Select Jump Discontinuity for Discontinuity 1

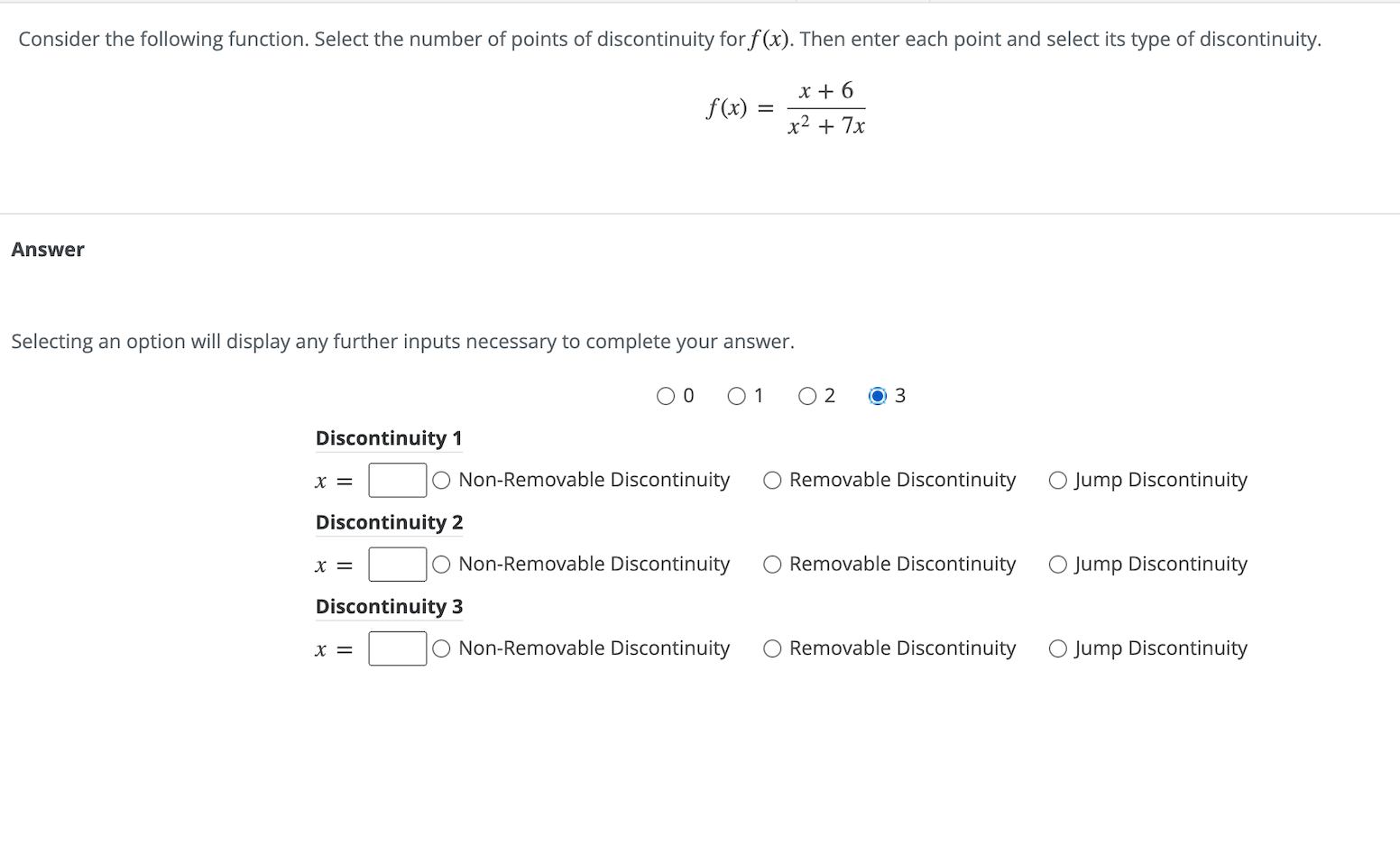tap(1057, 480)
